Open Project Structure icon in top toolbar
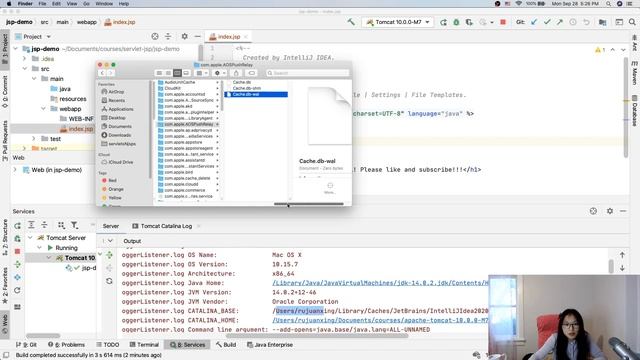This screenshot has width=640, height=360. (602, 22)
